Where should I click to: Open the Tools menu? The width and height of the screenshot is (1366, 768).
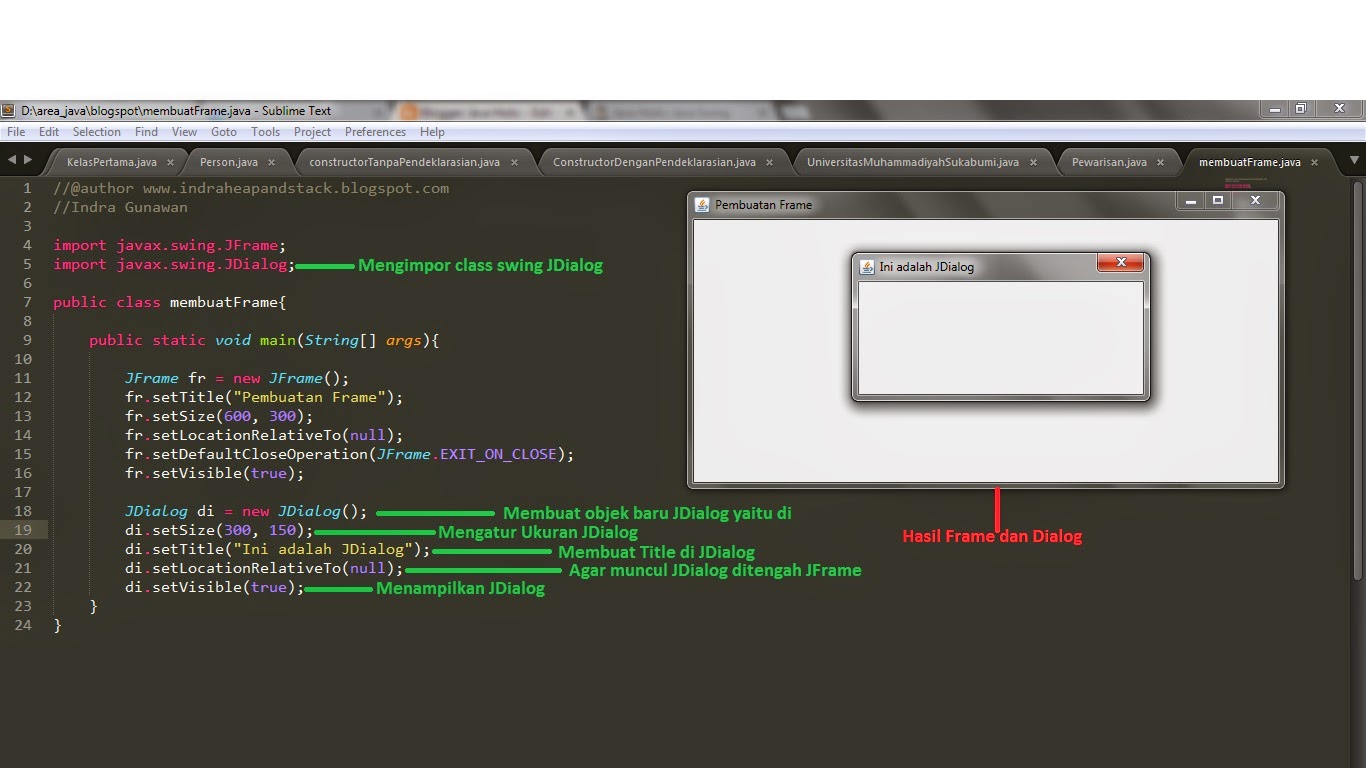tap(265, 131)
